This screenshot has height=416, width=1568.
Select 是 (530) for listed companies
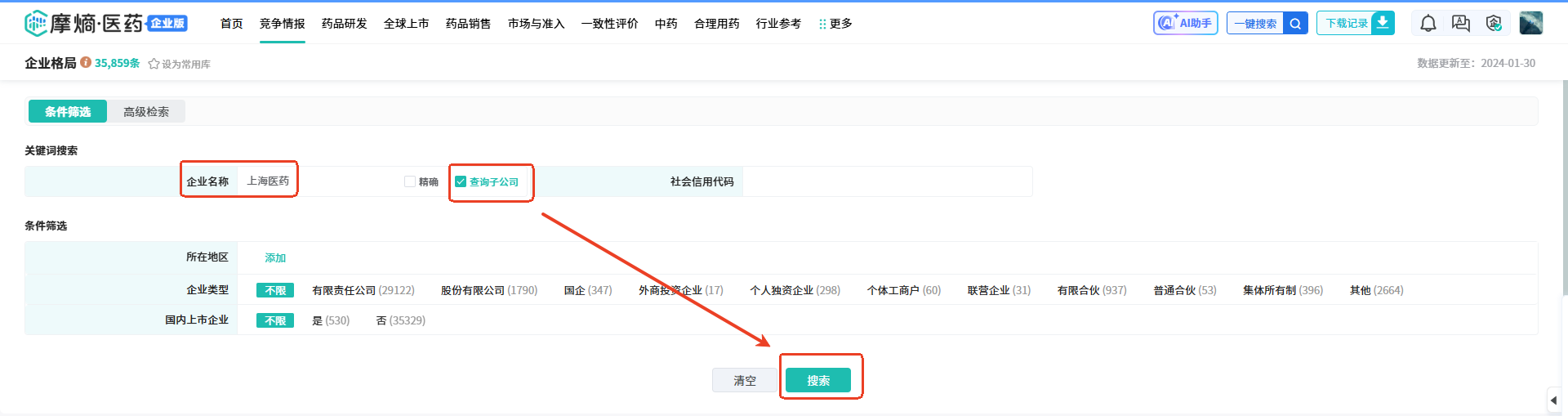[x=331, y=320]
